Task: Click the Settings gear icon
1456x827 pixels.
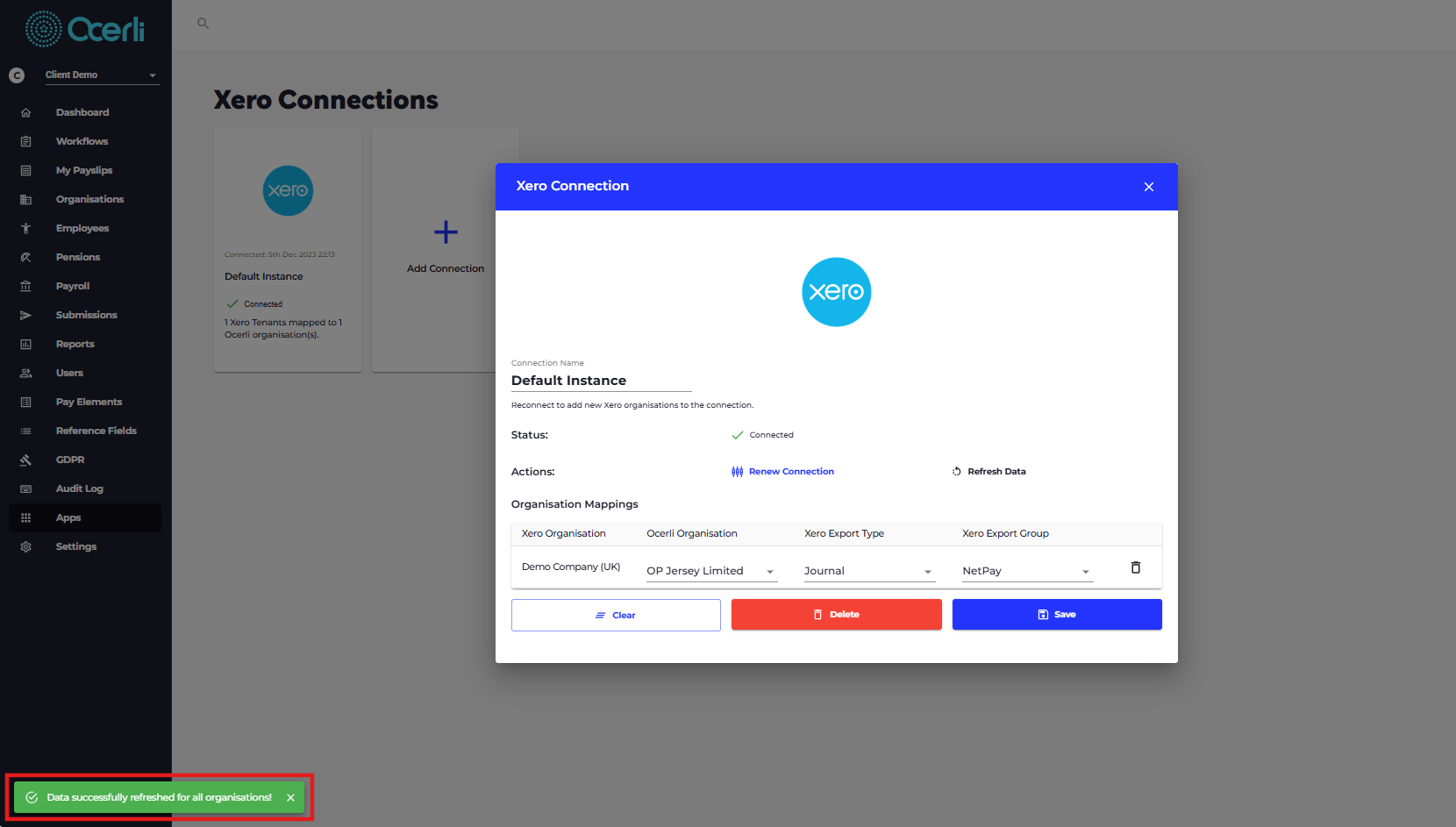Action: (x=25, y=546)
